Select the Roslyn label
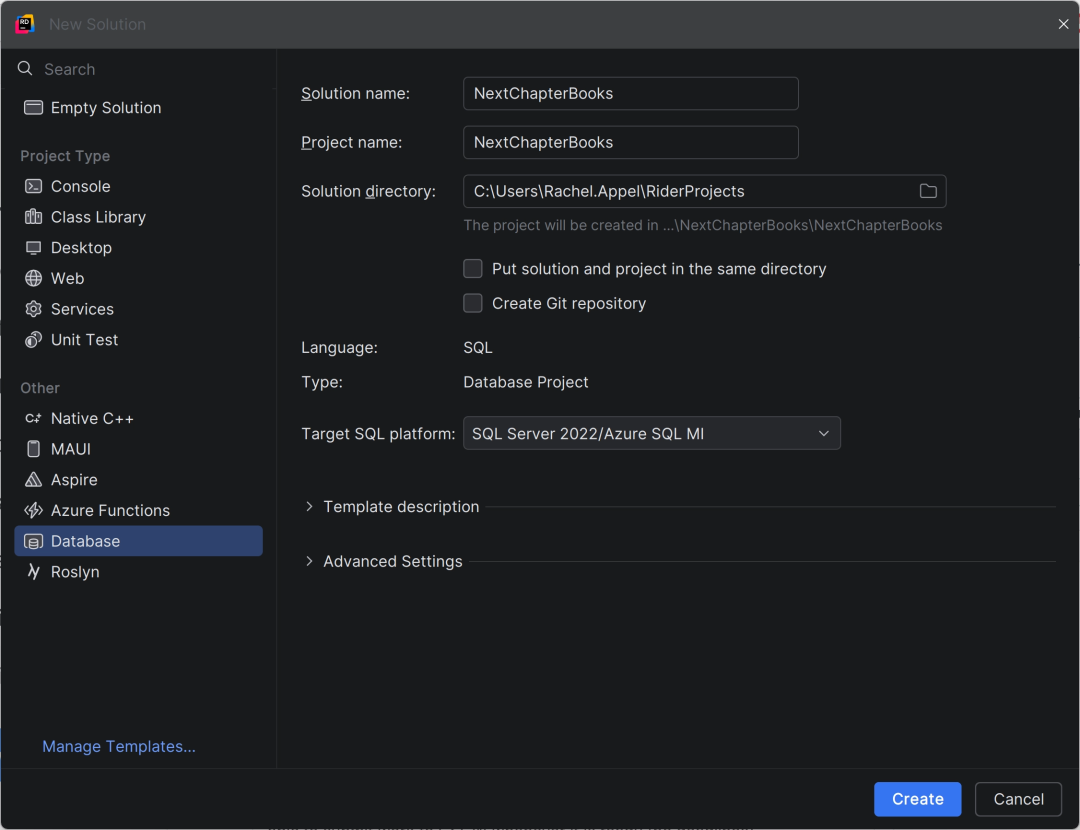Image resolution: width=1080 pixels, height=830 pixels. pyautogui.click(x=75, y=572)
